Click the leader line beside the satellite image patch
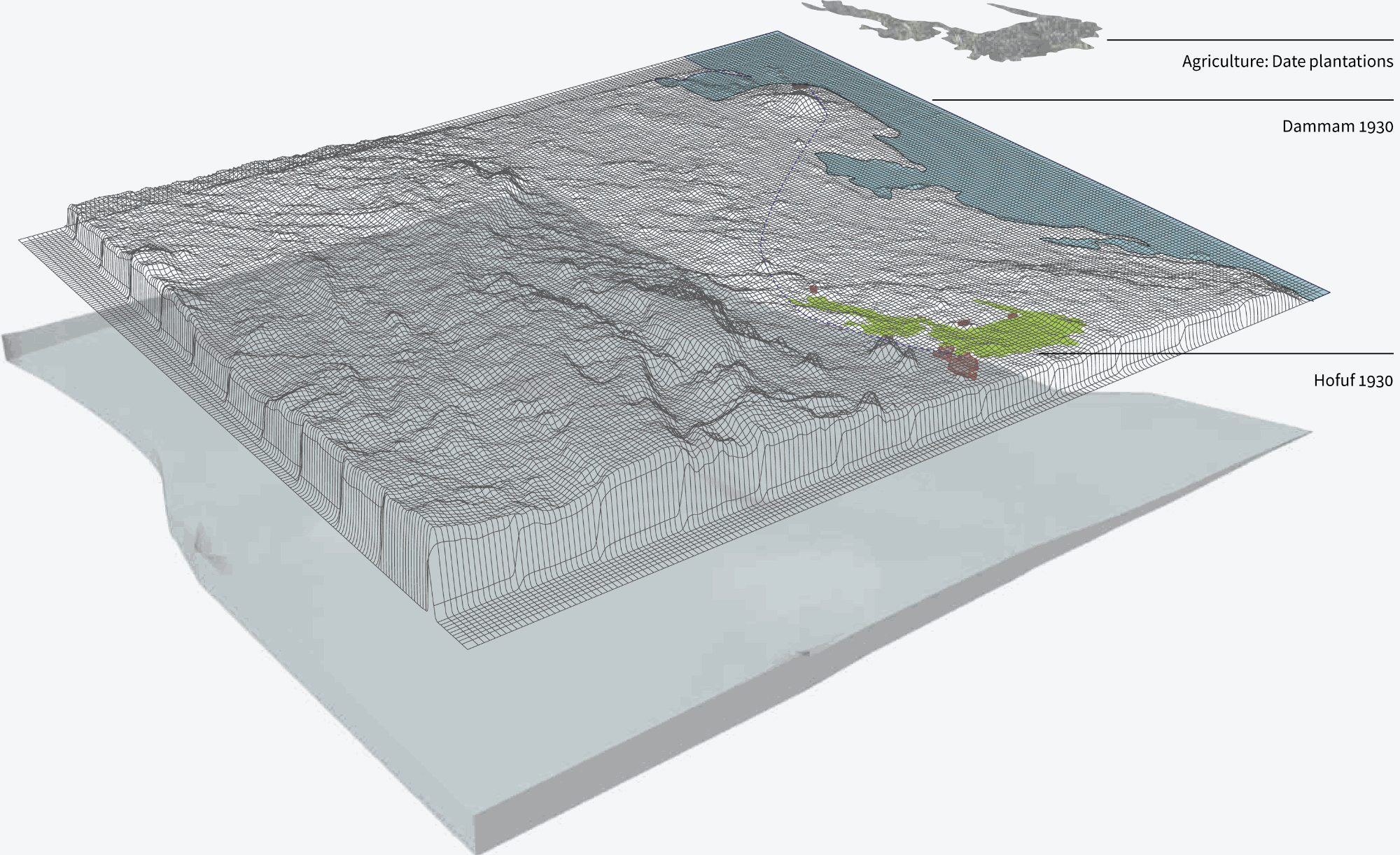 (x=1249, y=40)
